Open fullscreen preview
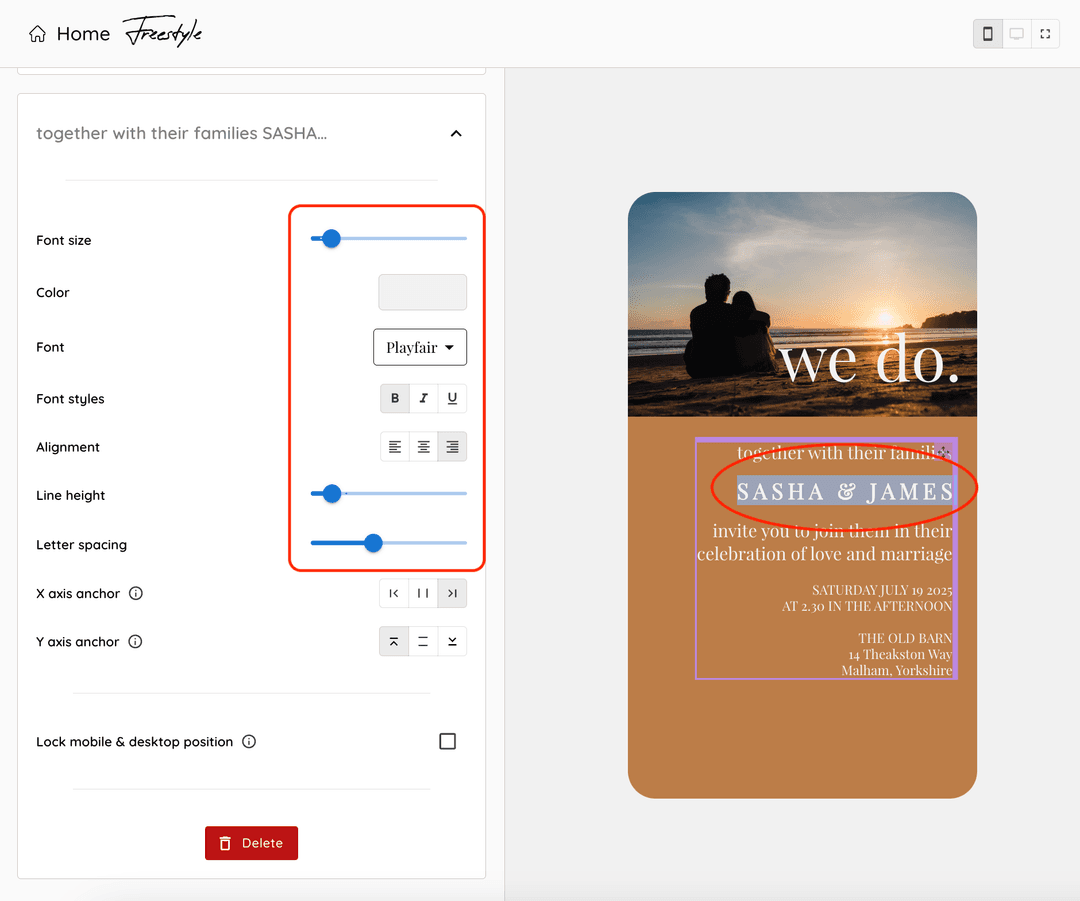 click(1045, 34)
